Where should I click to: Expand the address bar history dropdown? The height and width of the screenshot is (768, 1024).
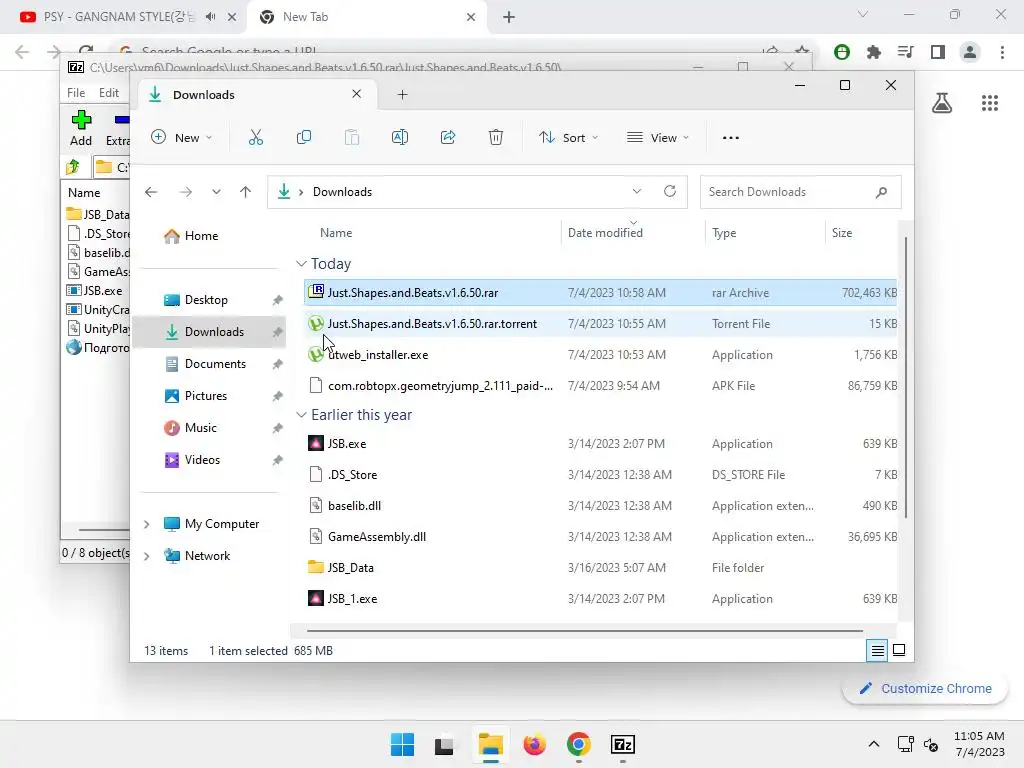click(x=637, y=191)
